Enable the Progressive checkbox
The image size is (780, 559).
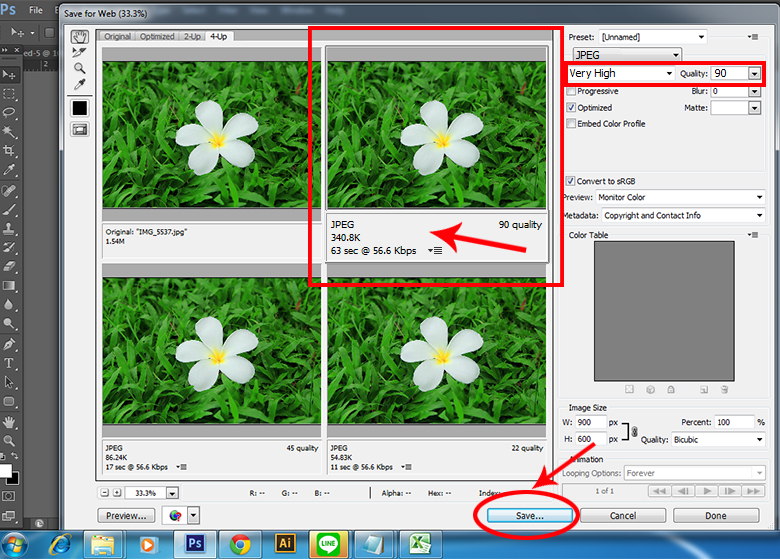click(571, 91)
